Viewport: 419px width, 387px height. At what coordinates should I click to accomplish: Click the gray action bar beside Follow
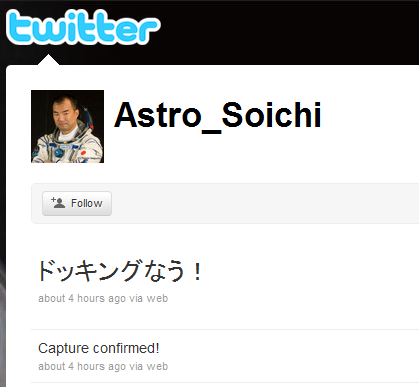click(x=265, y=203)
